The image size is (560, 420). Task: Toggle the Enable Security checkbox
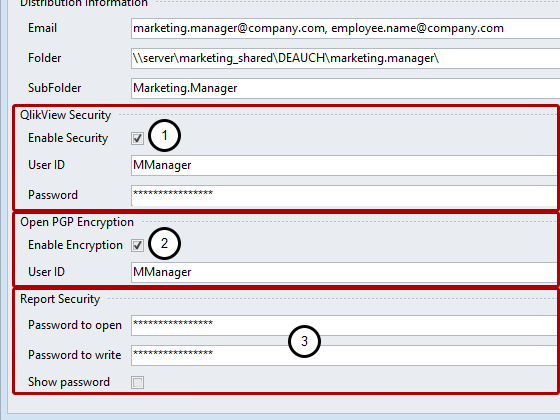138,138
